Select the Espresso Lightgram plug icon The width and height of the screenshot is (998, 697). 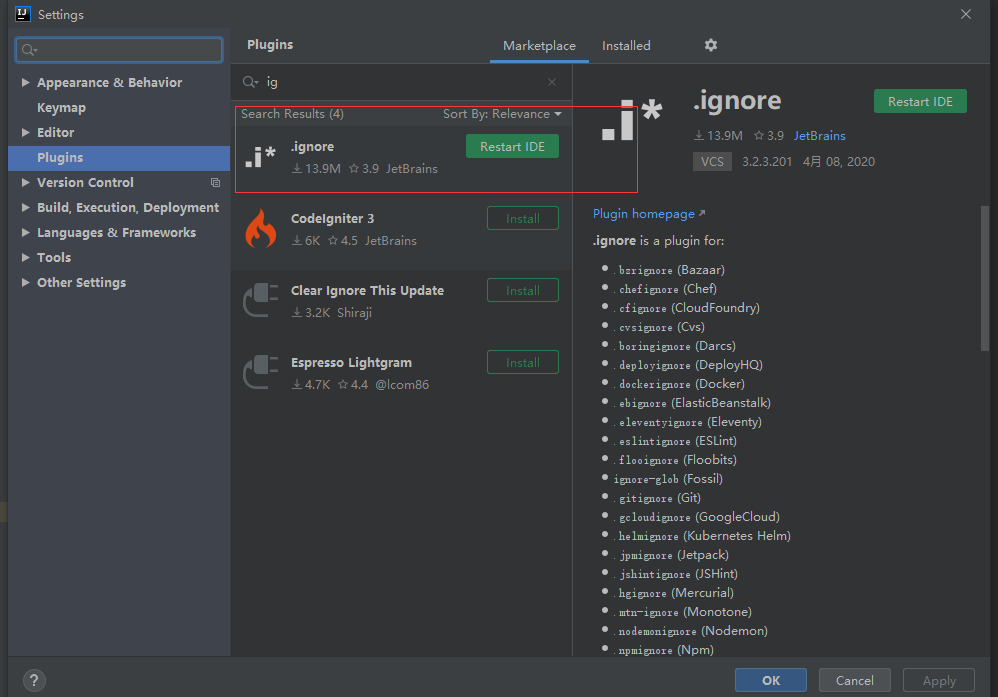(260, 372)
